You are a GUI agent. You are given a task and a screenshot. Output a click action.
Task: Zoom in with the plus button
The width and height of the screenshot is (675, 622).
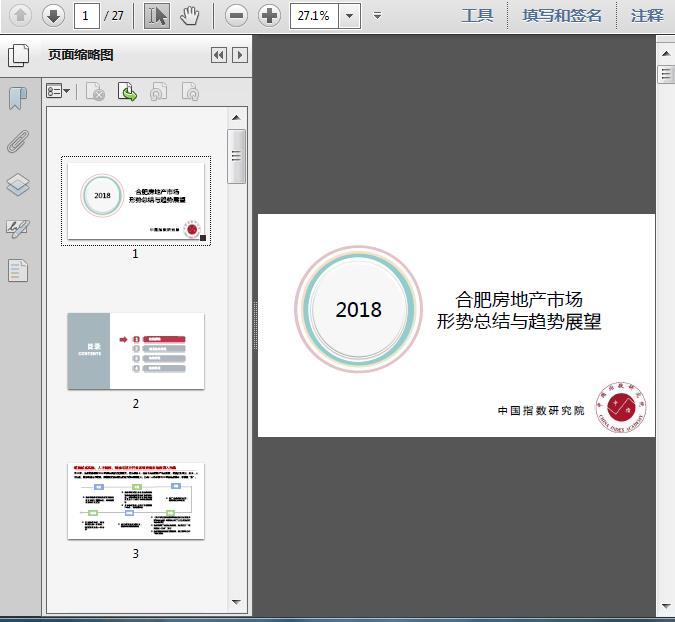[x=269, y=16]
